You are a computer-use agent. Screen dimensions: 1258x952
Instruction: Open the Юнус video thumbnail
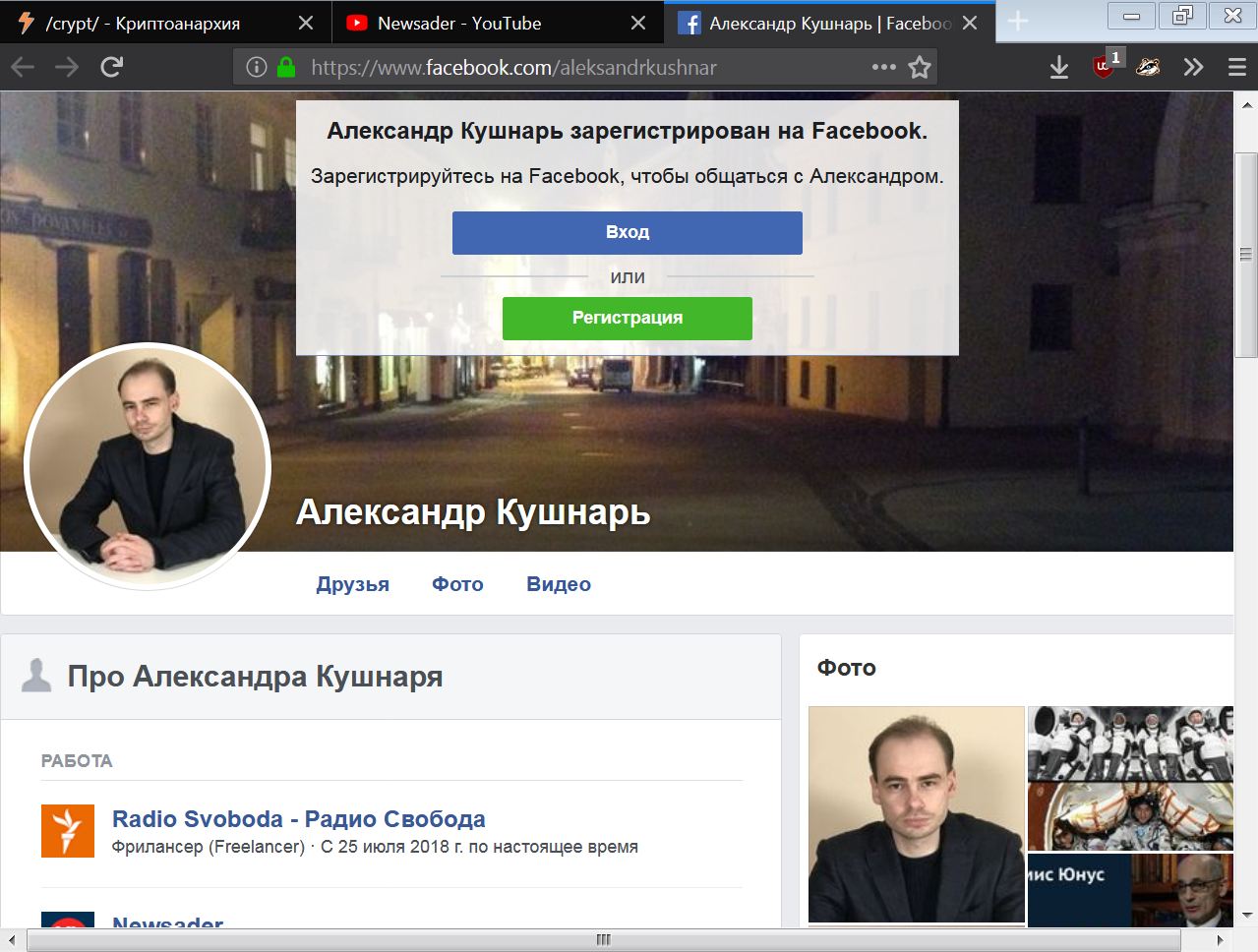1130,890
